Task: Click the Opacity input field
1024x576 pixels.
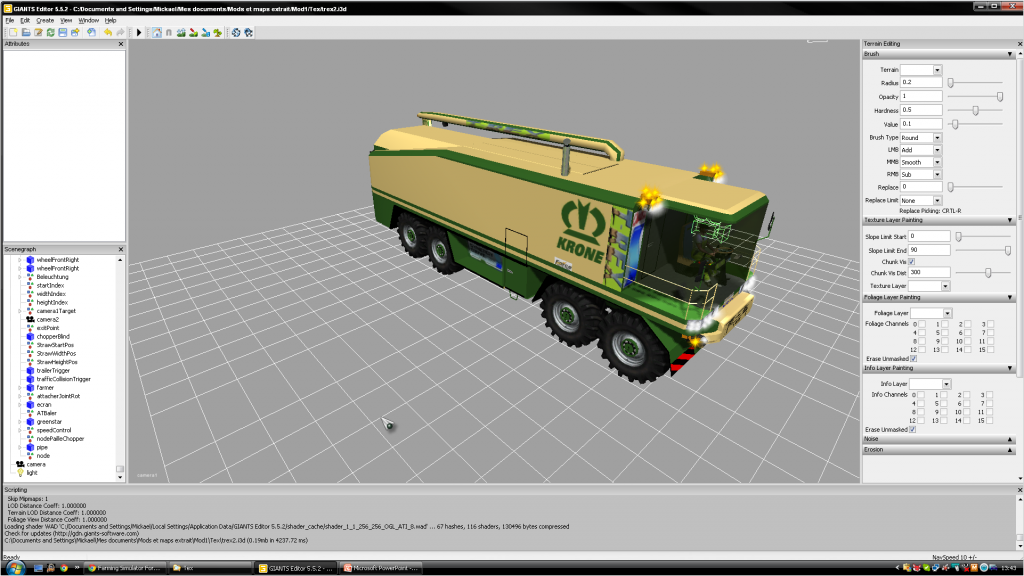Action: (x=921, y=96)
